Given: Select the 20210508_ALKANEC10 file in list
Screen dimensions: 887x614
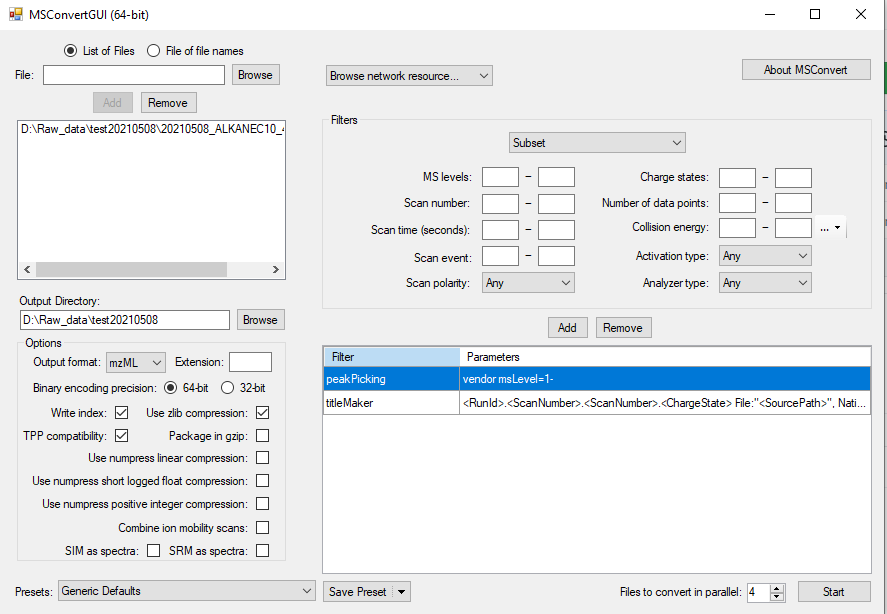Looking at the screenshot, I should click(x=152, y=129).
